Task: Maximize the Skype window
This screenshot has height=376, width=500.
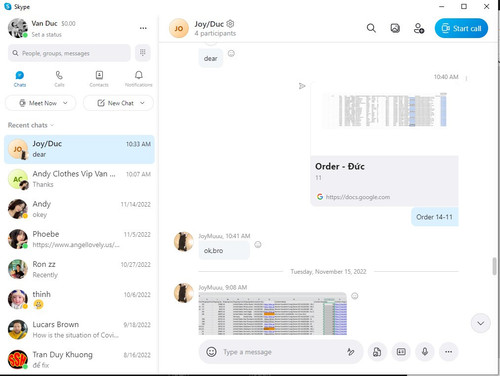Action: click(x=464, y=6)
